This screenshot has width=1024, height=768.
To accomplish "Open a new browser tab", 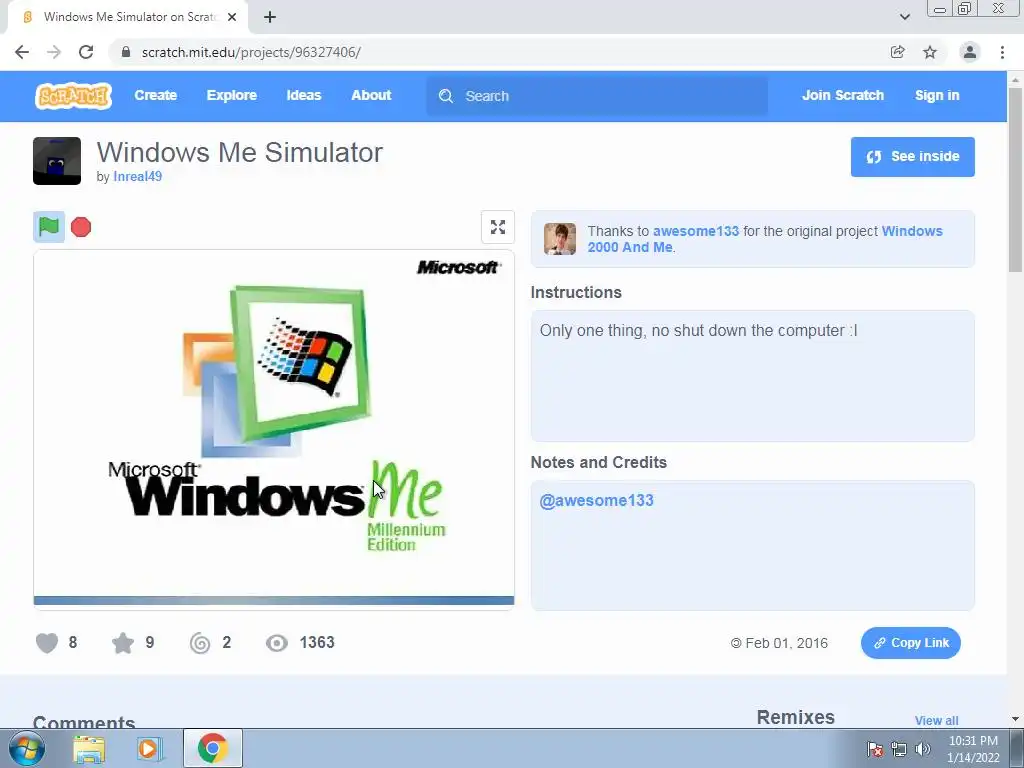I will tap(270, 17).
